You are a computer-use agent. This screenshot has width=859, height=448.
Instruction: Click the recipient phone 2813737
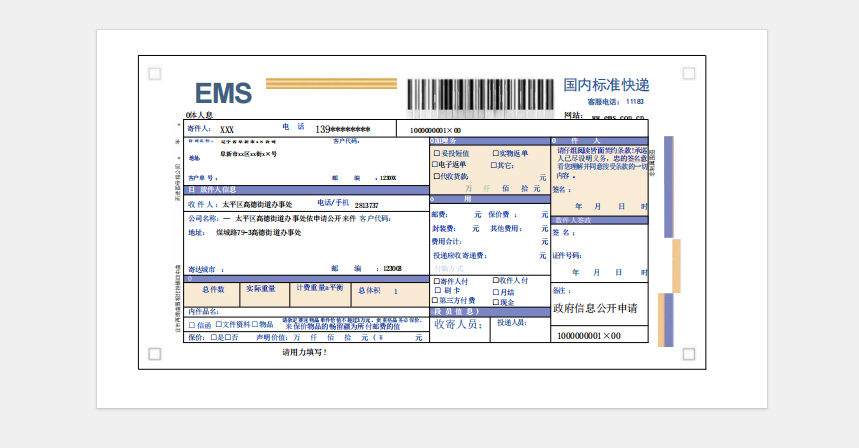coord(366,205)
